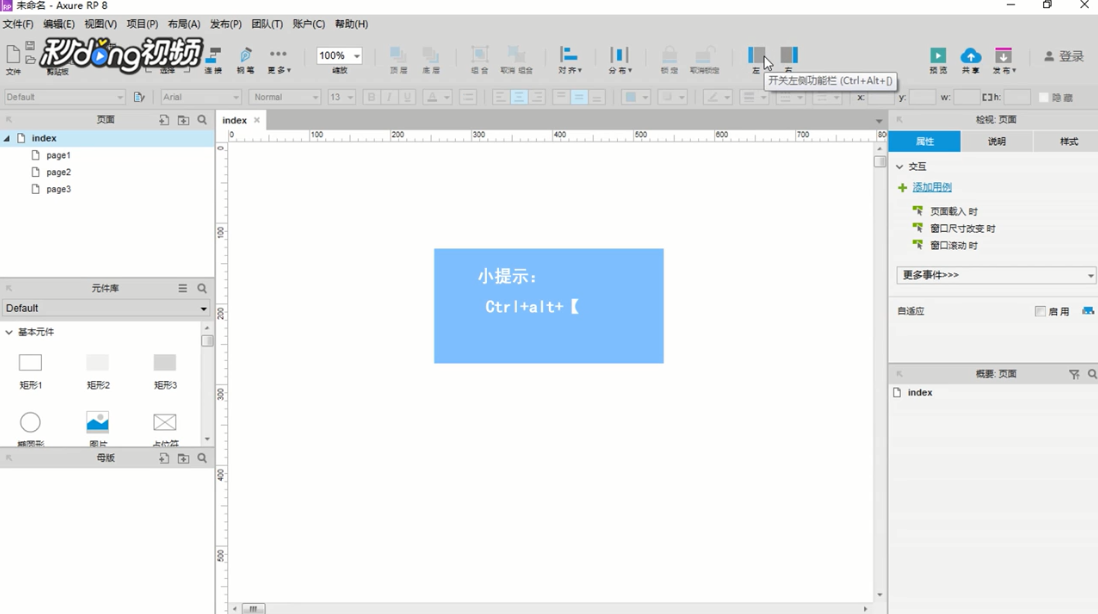Search in the Masters panel
1098x614 pixels.
(202, 458)
